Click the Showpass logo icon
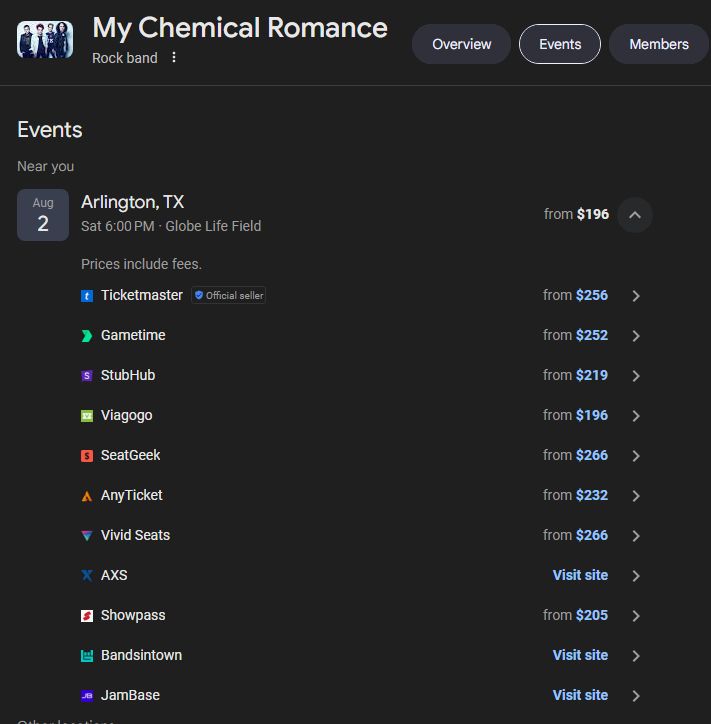Viewport: 711px width, 724px height. point(87,615)
